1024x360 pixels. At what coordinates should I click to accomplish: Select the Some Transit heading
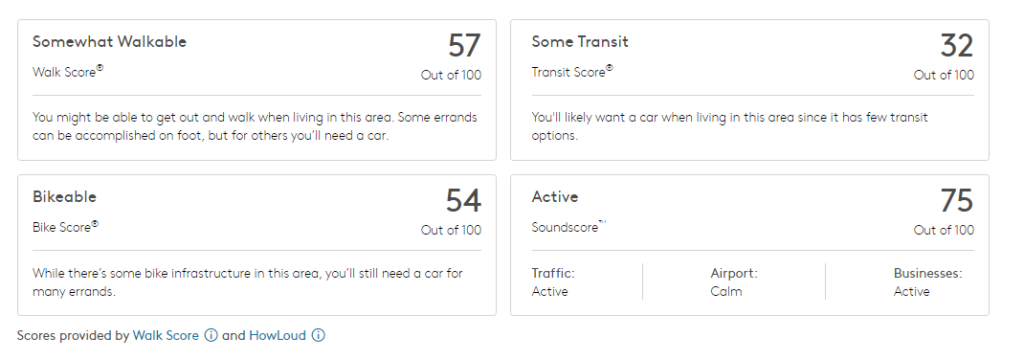(580, 42)
